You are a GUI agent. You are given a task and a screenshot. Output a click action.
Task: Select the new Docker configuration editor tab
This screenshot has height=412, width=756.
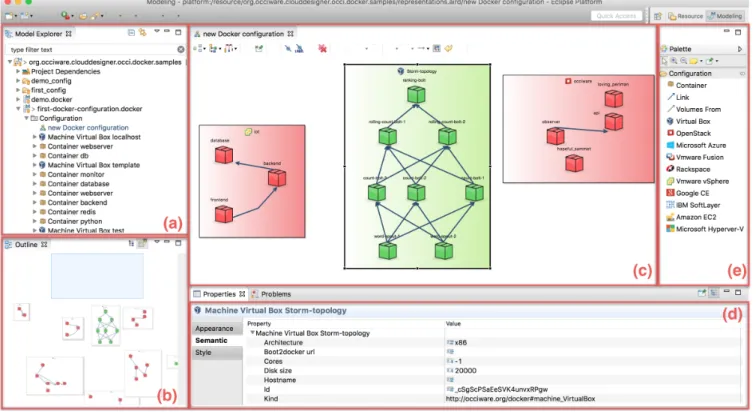click(243, 34)
